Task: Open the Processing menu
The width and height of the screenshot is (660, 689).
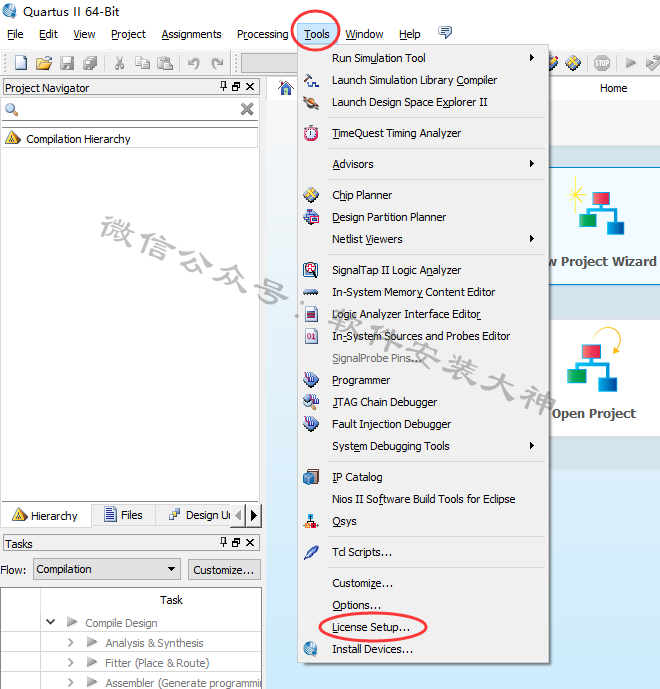Action: [x=262, y=34]
